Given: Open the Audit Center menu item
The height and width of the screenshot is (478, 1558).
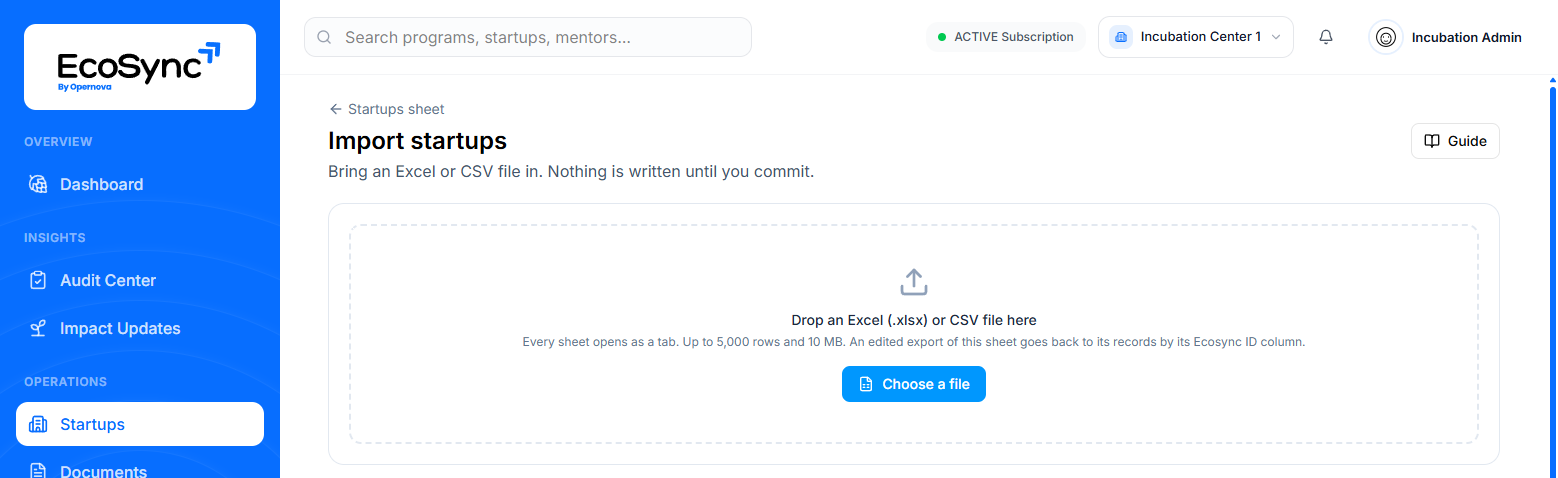Looking at the screenshot, I should click(x=140, y=280).
